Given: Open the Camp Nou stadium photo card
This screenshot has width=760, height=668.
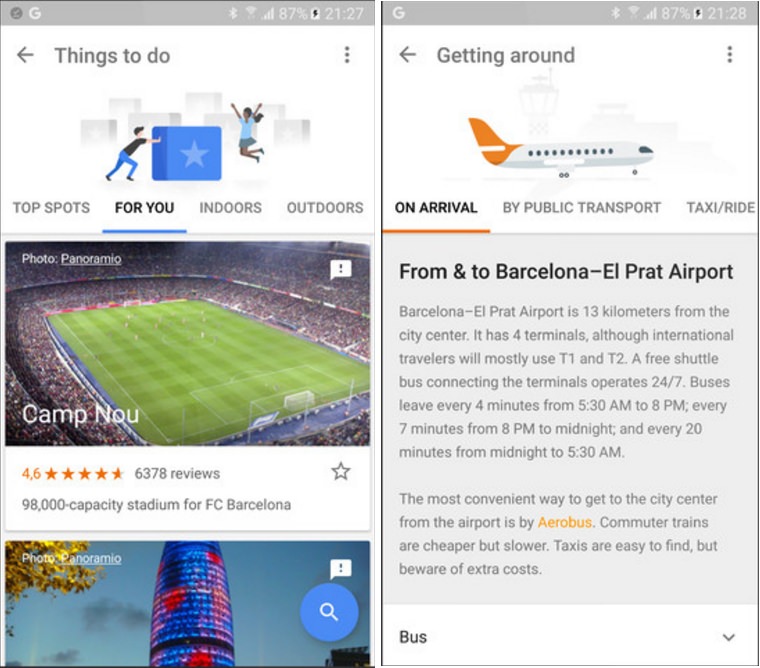Looking at the screenshot, I should 188,344.
